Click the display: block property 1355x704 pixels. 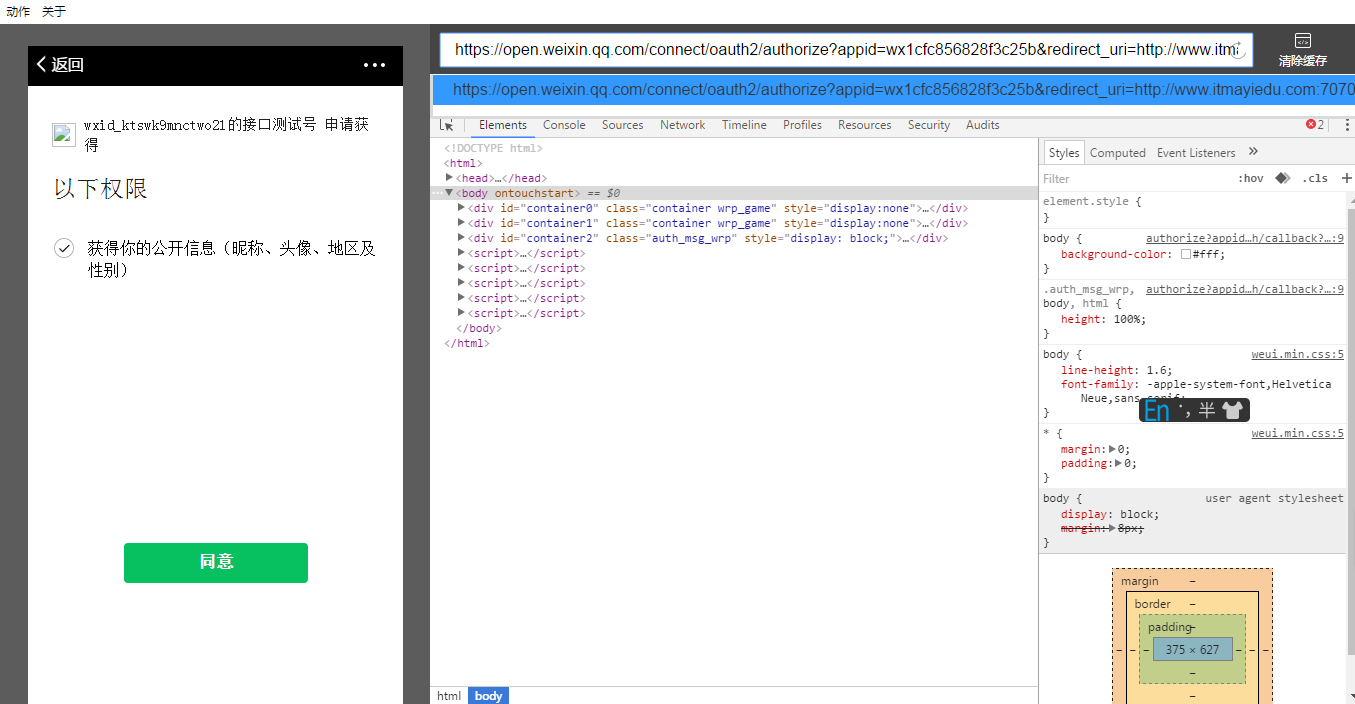1110,514
